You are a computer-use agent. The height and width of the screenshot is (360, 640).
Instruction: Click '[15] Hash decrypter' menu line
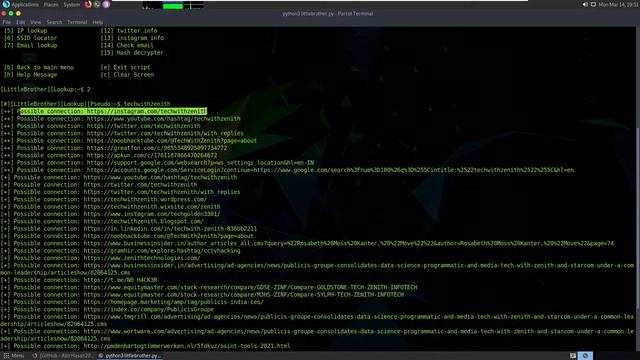[132, 53]
